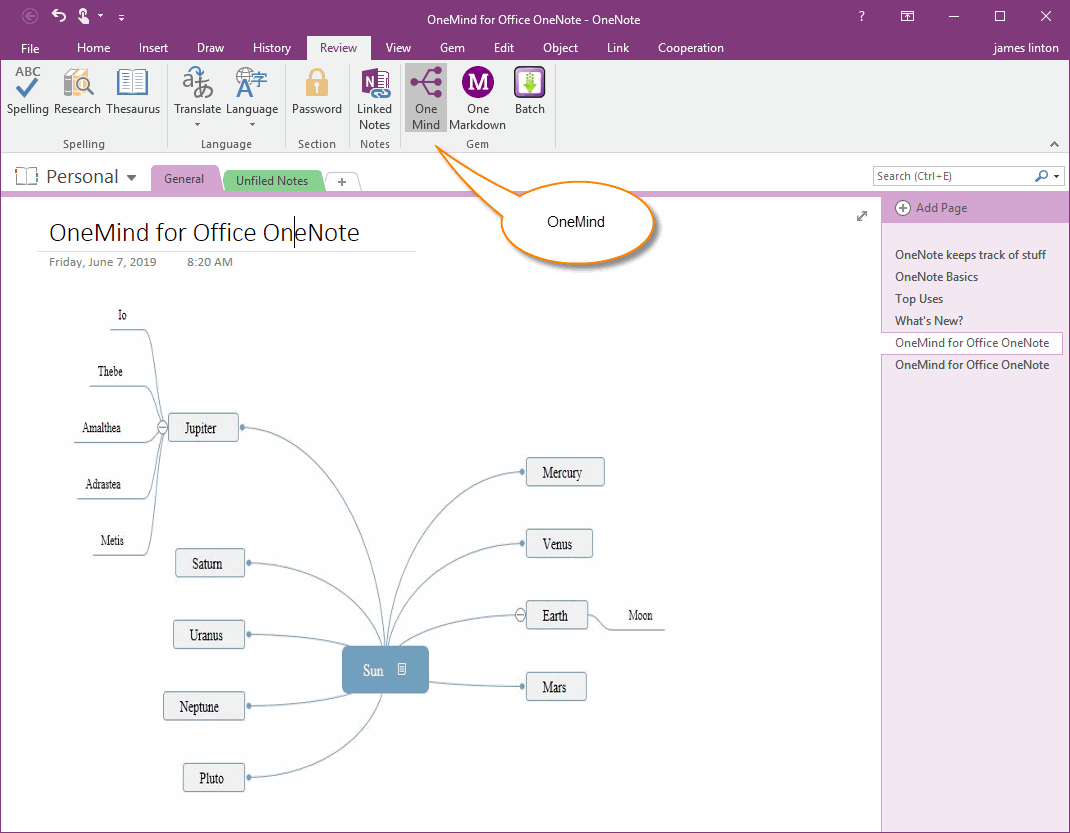Select the Venus node

559,544
